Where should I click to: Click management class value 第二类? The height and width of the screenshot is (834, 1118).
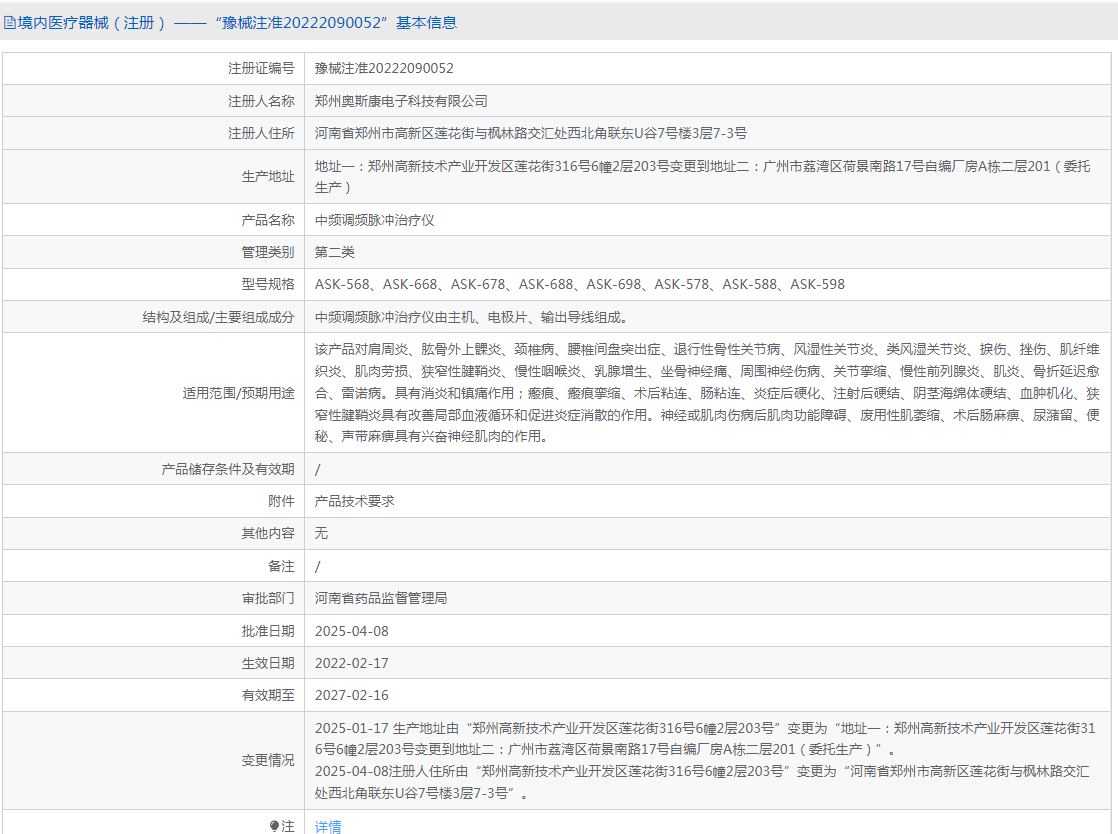(x=334, y=252)
